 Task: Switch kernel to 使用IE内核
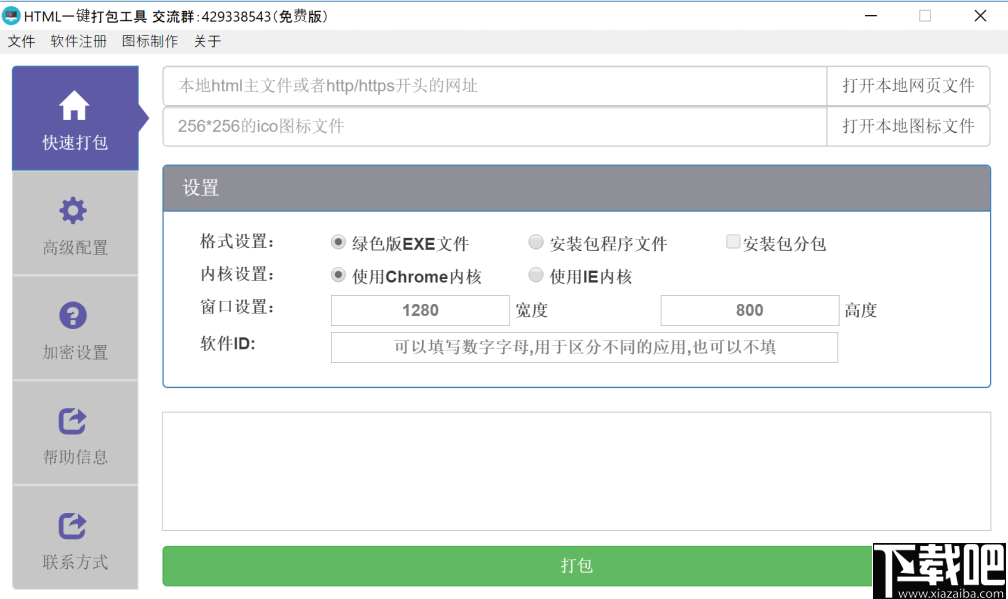(x=536, y=275)
